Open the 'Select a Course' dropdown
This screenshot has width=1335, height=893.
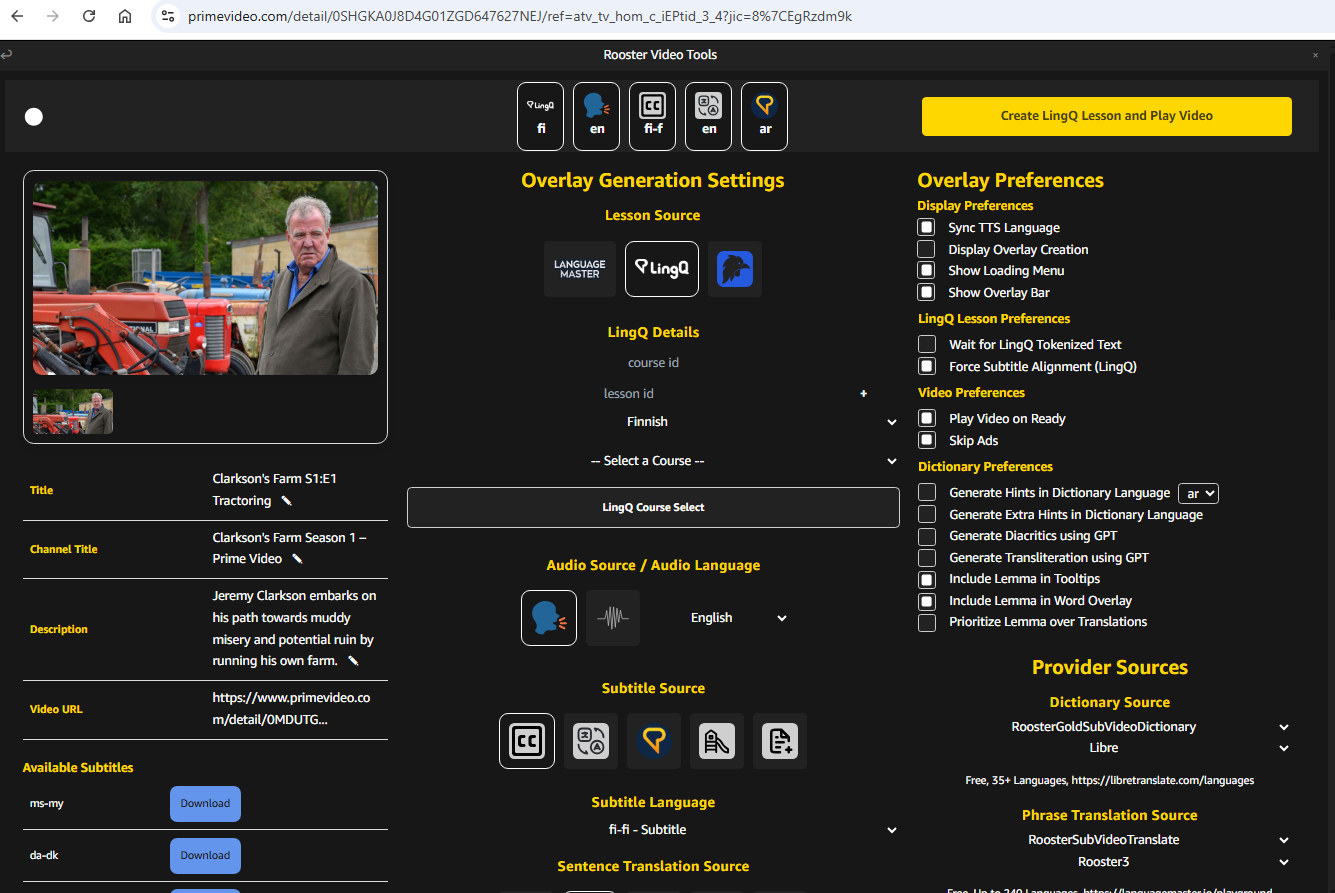(x=653, y=461)
